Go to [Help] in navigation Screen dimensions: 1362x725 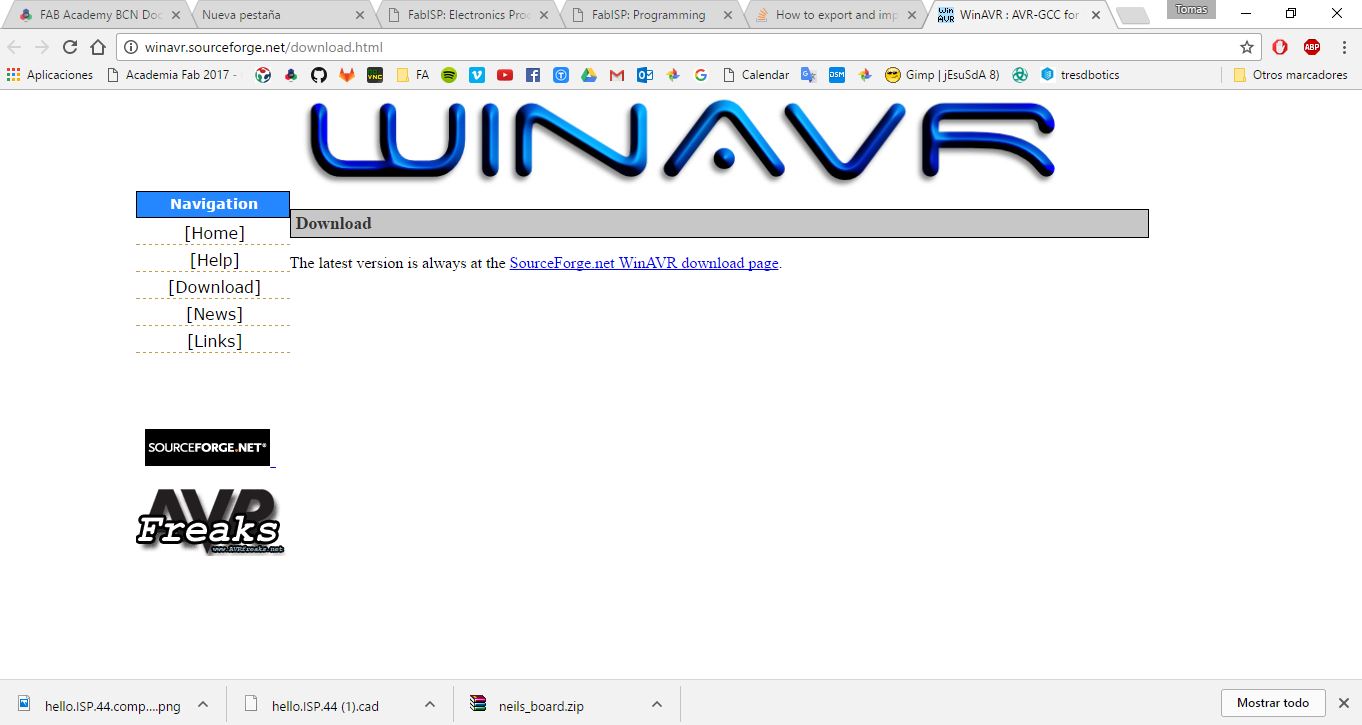[x=214, y=260]
